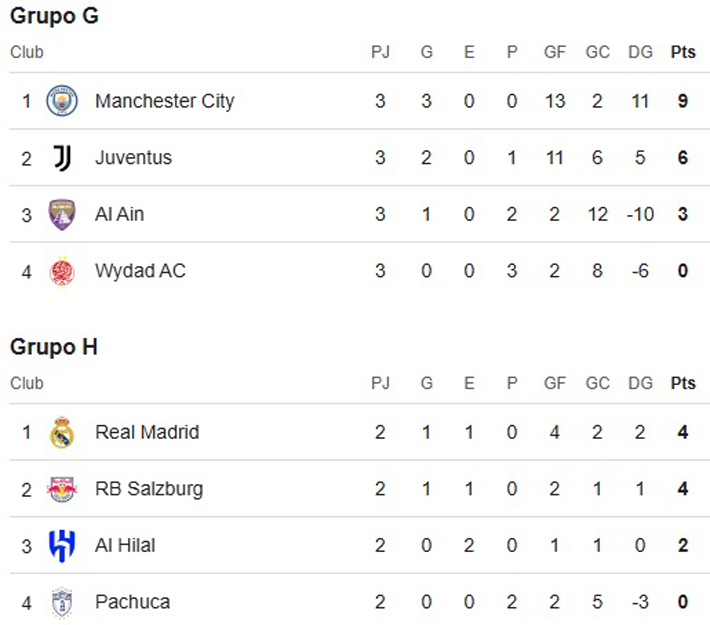Click the Wydad AC team name
The image size is (710, 625).
click(140, 272)
